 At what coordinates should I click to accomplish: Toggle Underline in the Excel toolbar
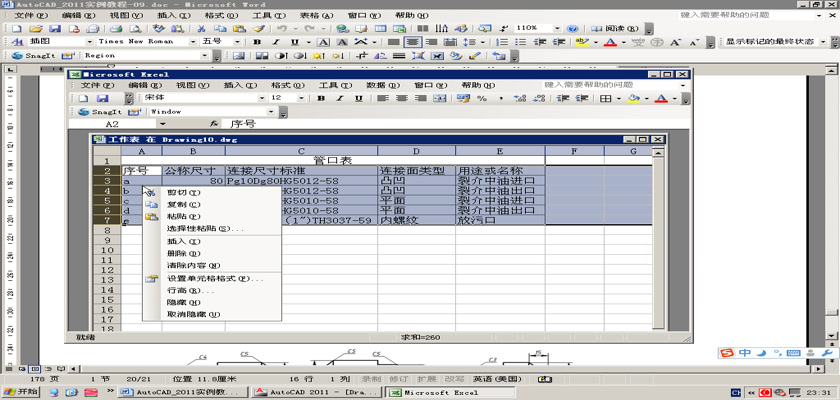click(358, 99)
